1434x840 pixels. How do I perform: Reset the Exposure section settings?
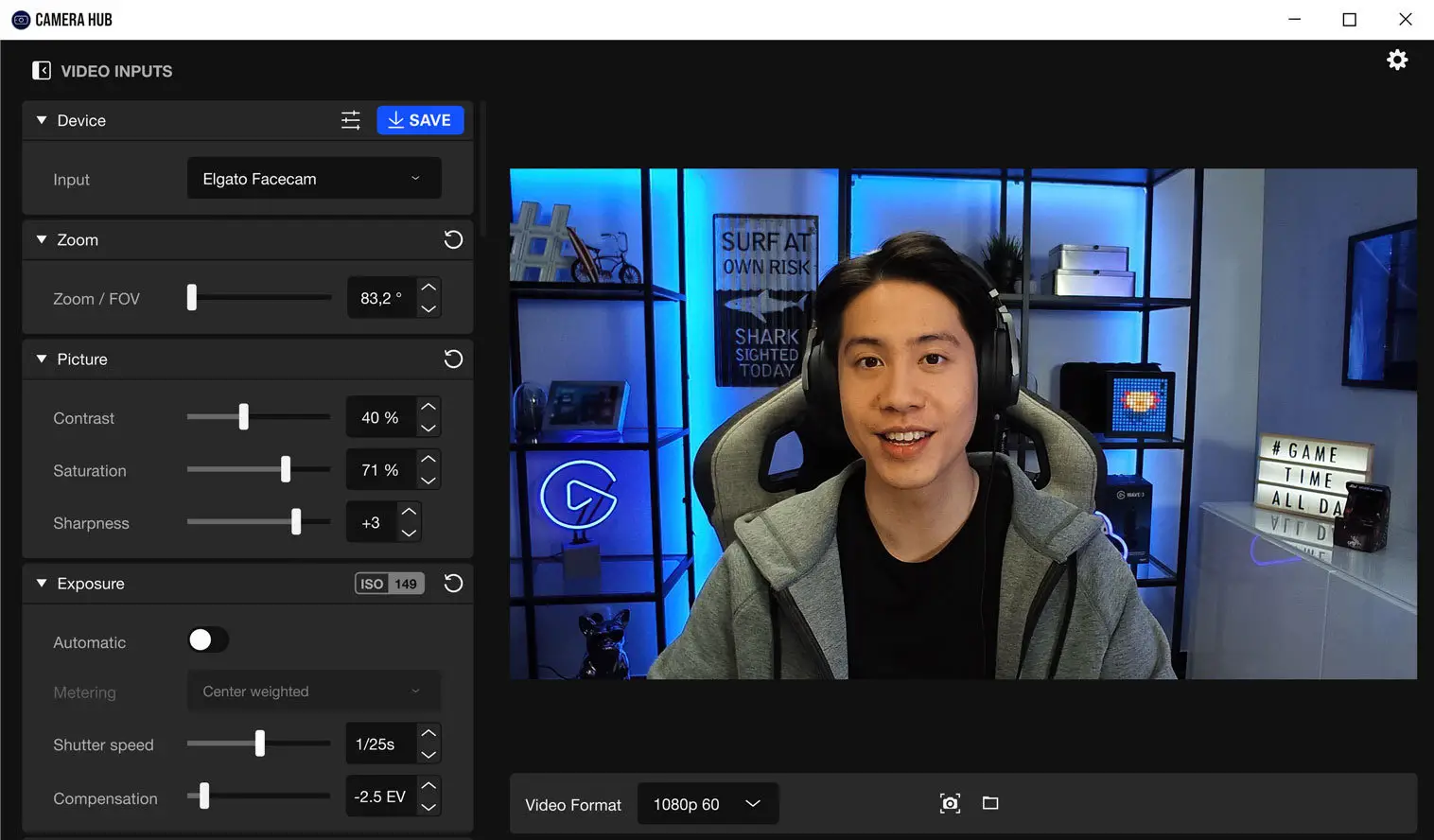click(x=453, y=583)
